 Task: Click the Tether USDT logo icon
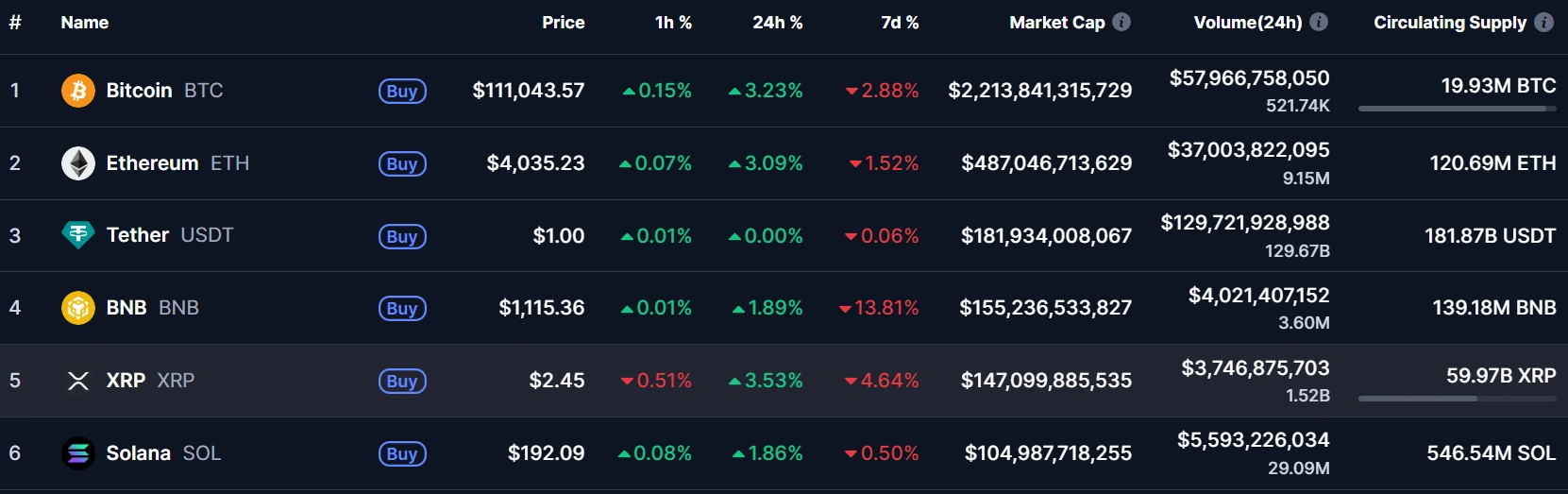click(78, 235)
